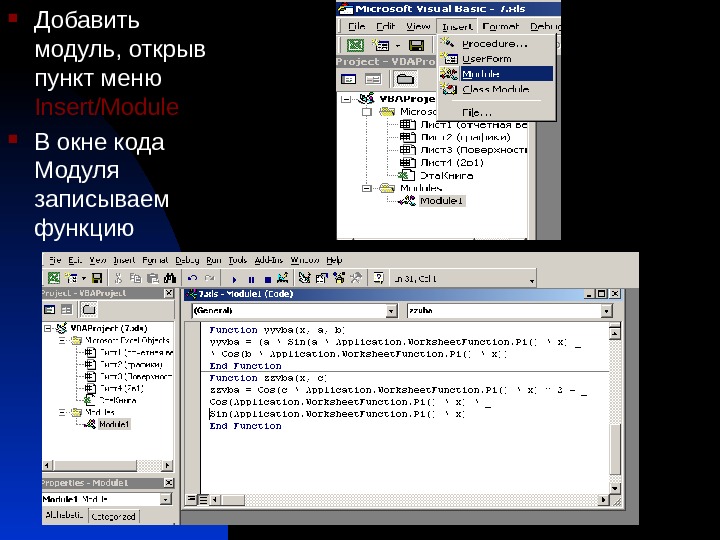
Task: Click View Object icon in upper Project pane
Action: pyautogui.click(x=373, y=79)
